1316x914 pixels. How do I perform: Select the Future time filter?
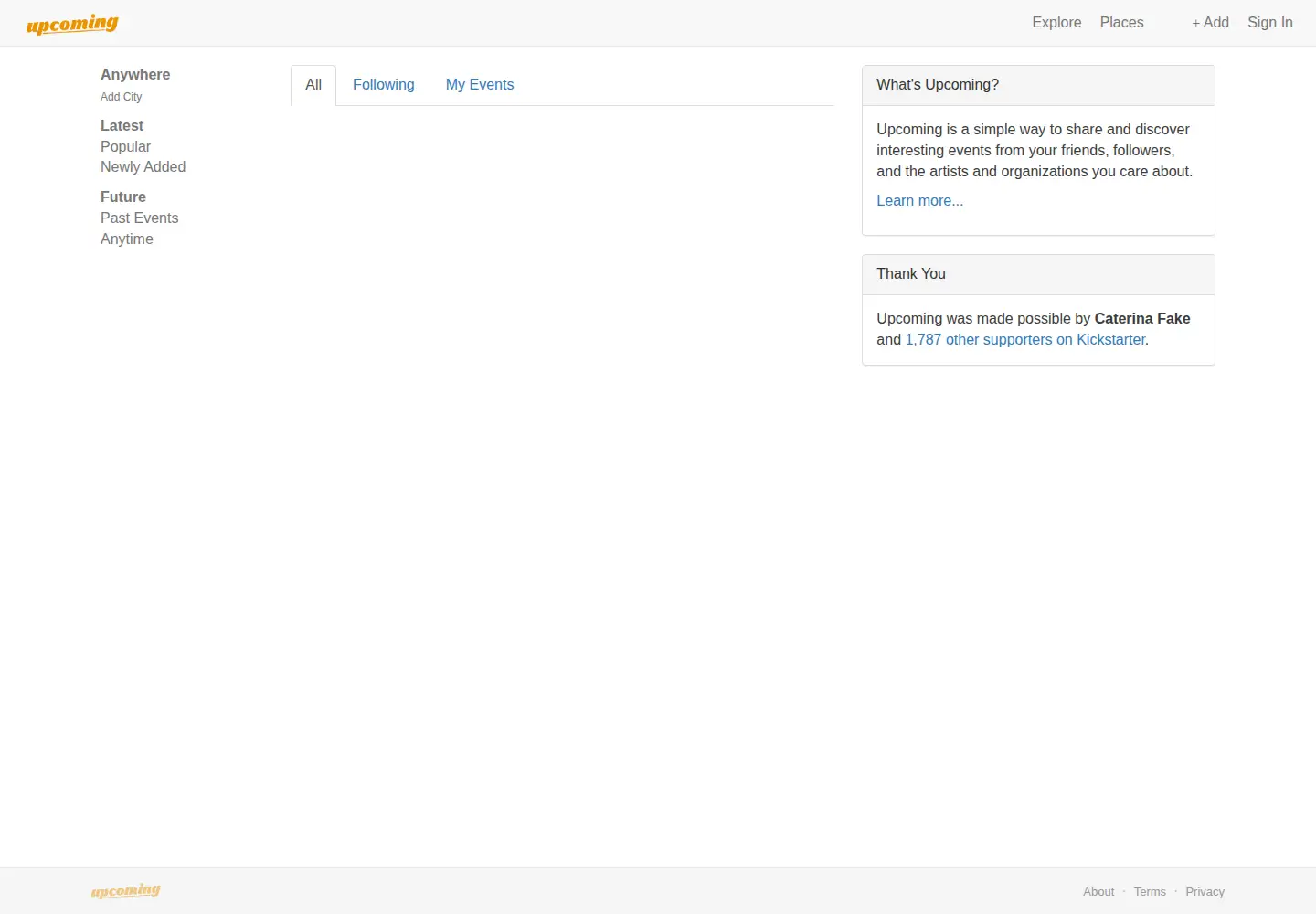coord(123,197)
